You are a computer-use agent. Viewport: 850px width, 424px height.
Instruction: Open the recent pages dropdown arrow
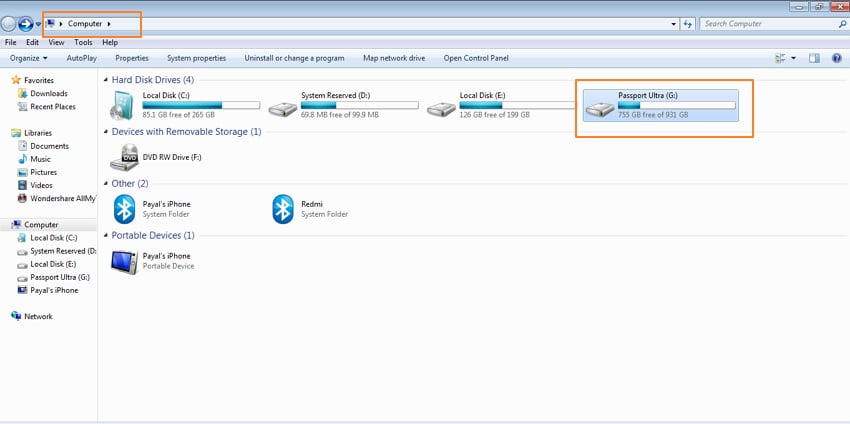[x=38, y=24]
